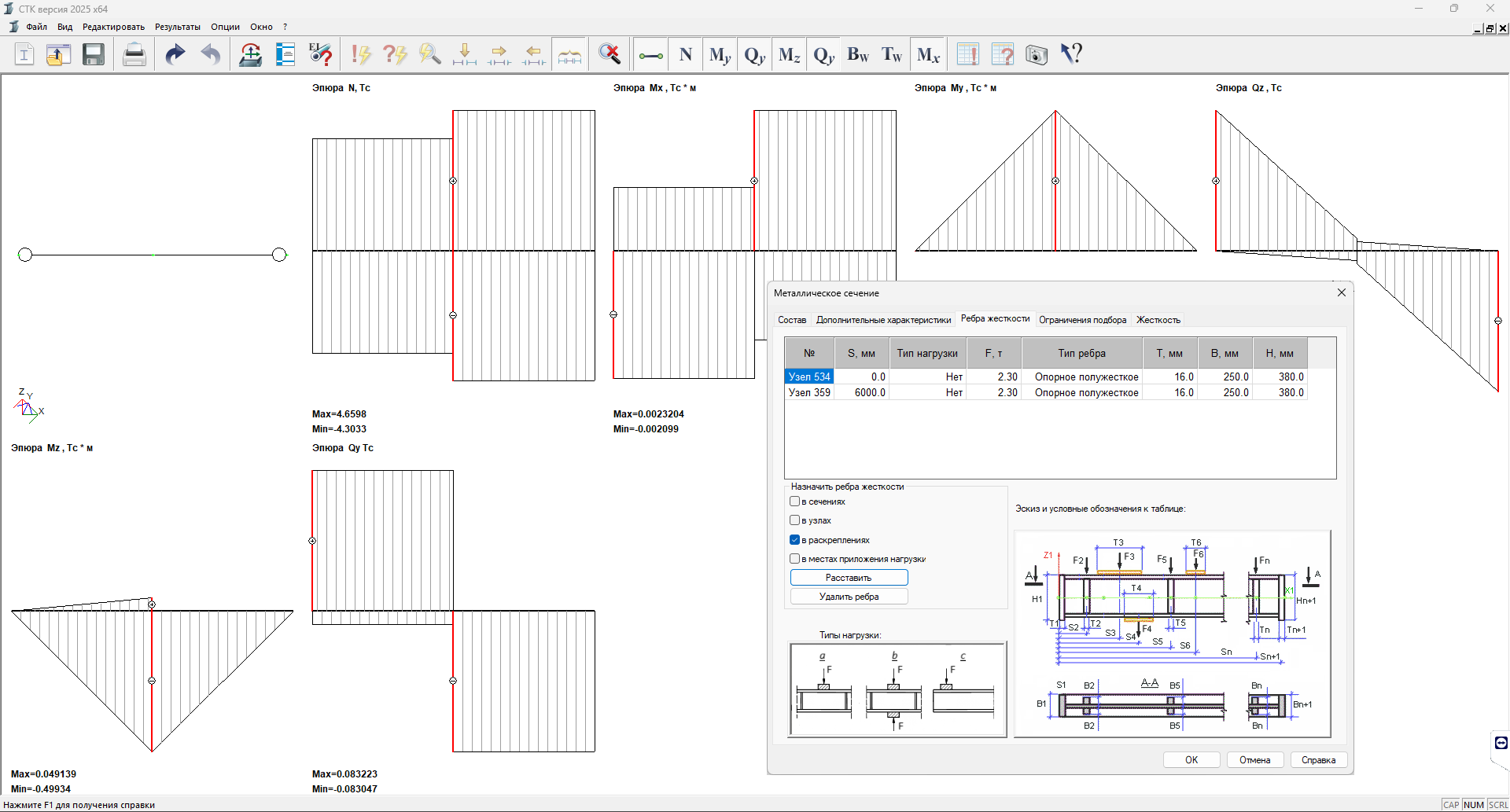1510x812 pixels.
Task: Click the Save floppy disk icon
Action: tap(94, 54)
